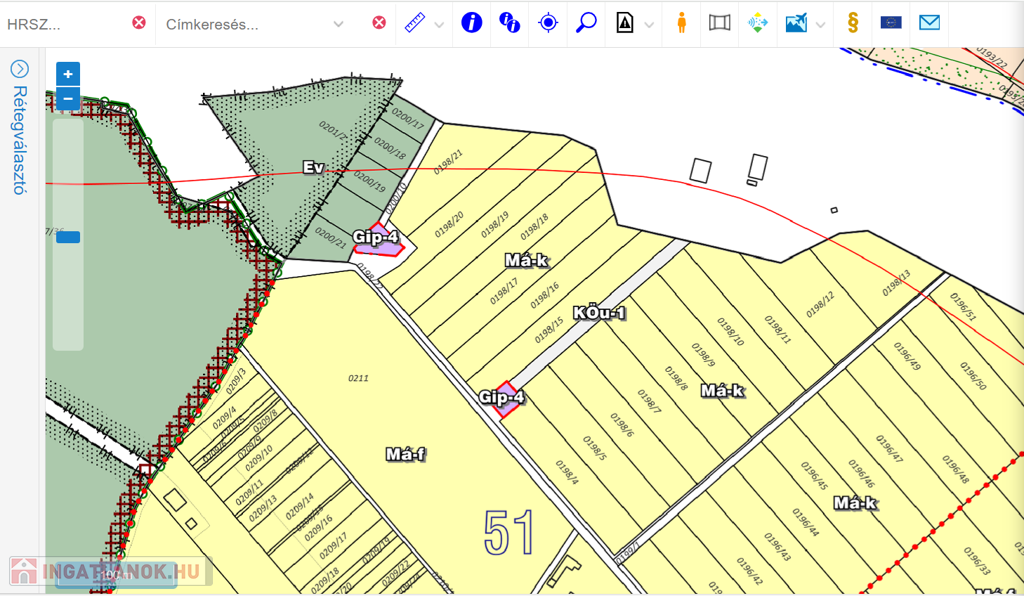Open the folded map icon
Image resolution: width=1024 pixels, height=596 pixels.
(x=719, y=23)
